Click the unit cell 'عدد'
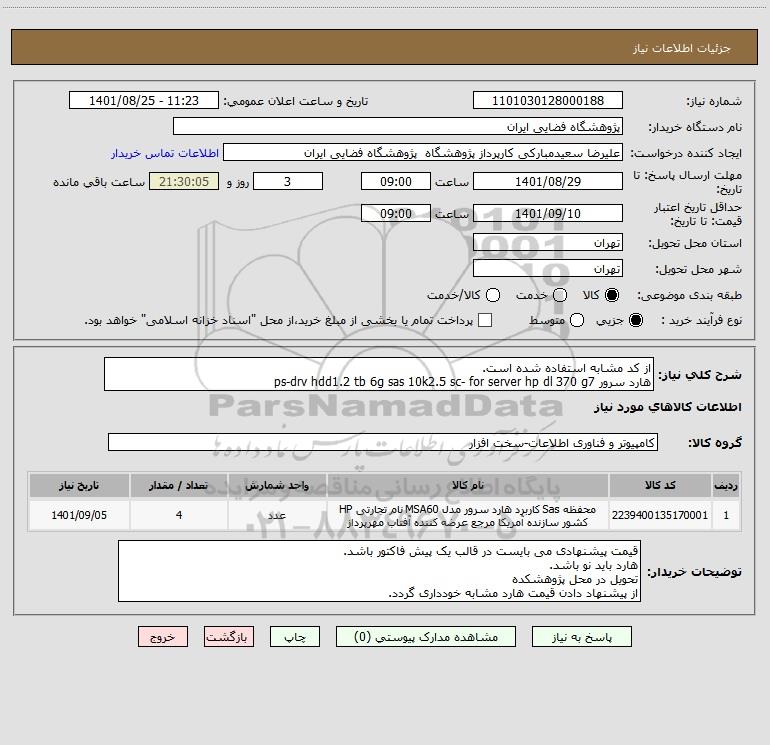 tap(277, 515)
